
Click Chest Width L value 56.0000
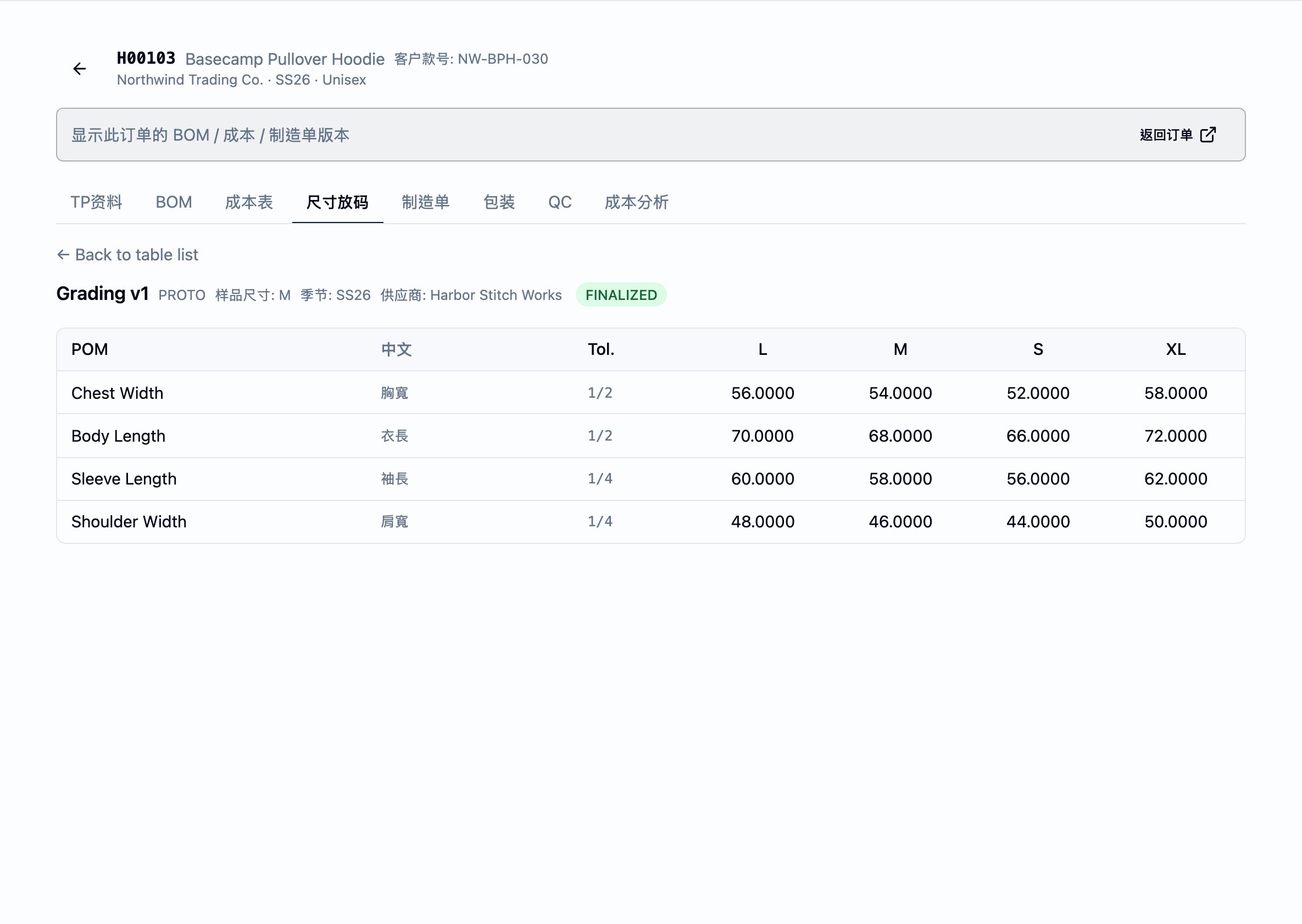coord(763,393)
